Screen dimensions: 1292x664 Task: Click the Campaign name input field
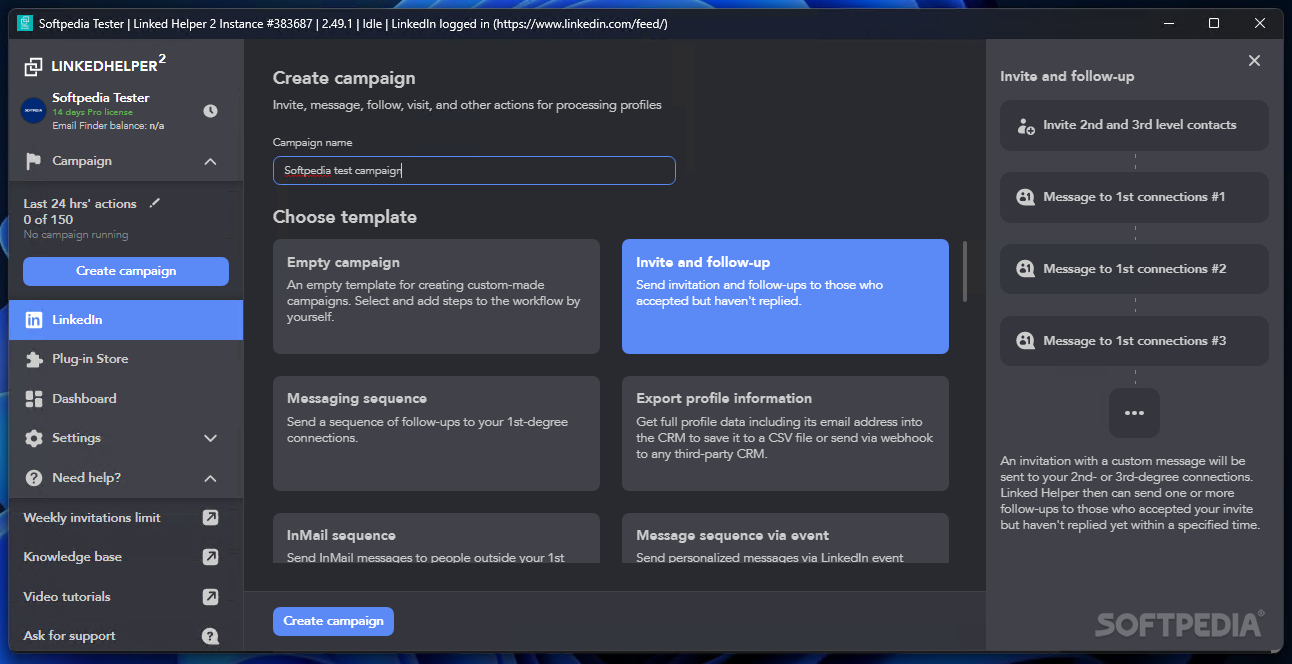tap(474, 170)
